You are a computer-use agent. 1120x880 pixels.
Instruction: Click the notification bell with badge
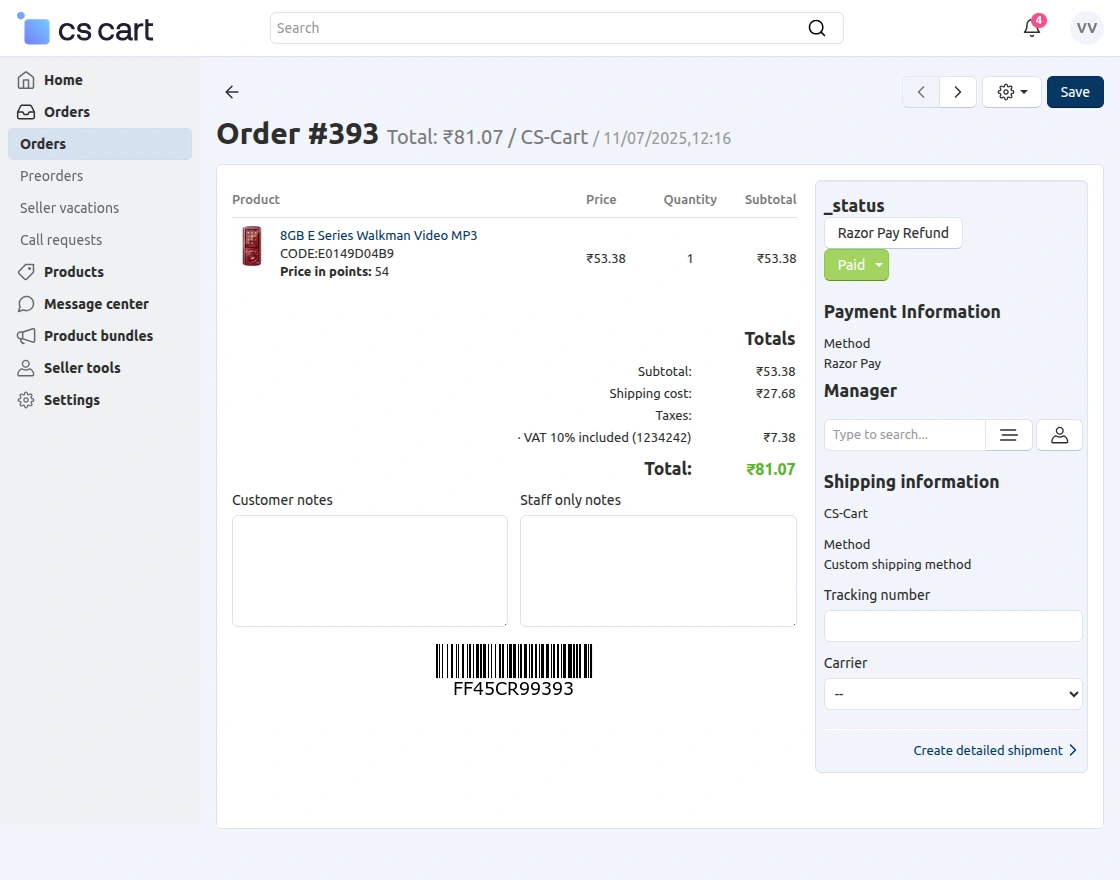pos(1032,28)
